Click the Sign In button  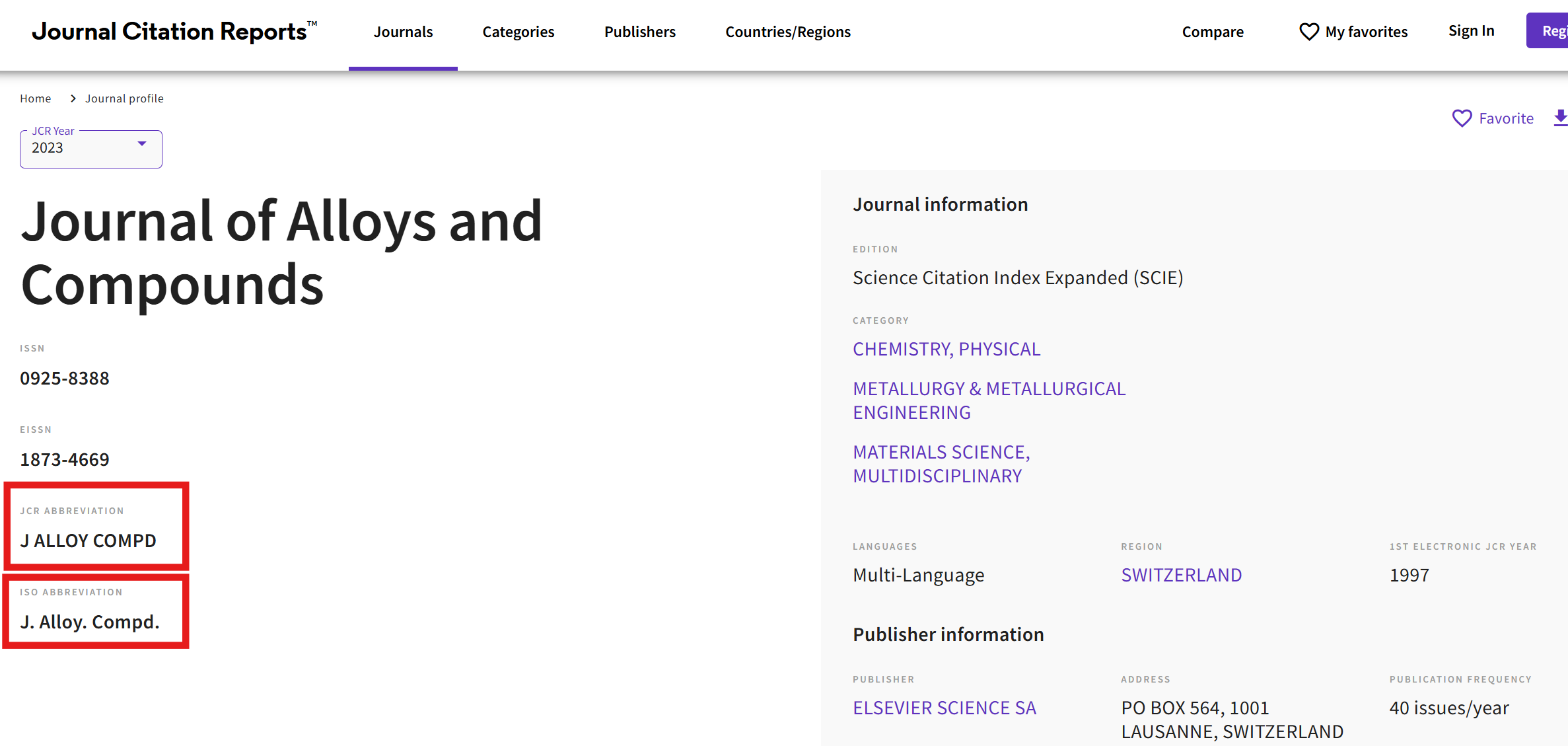pyautogui.click(x=1471, y=31)
